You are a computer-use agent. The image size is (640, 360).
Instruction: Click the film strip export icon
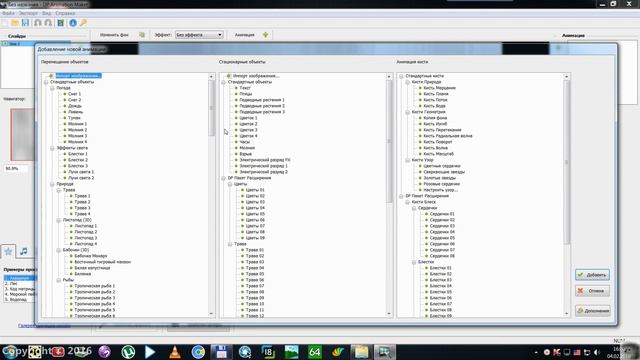click(x=60, y=23)
